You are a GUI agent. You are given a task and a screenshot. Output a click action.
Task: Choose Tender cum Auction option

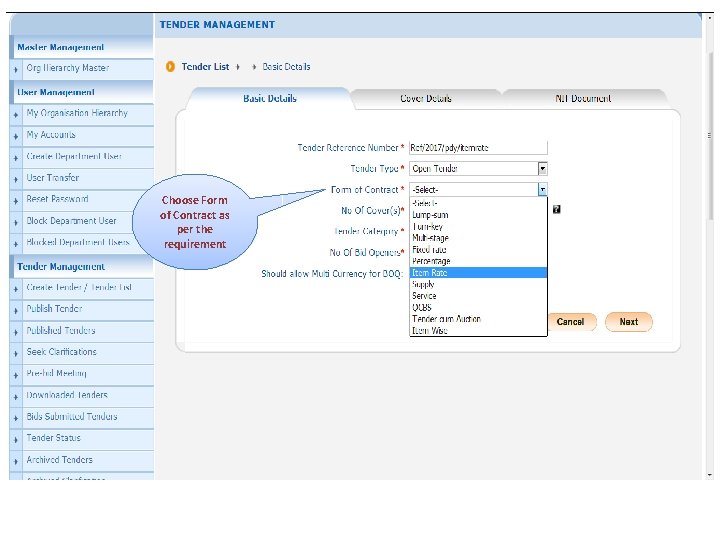[478, 319]
